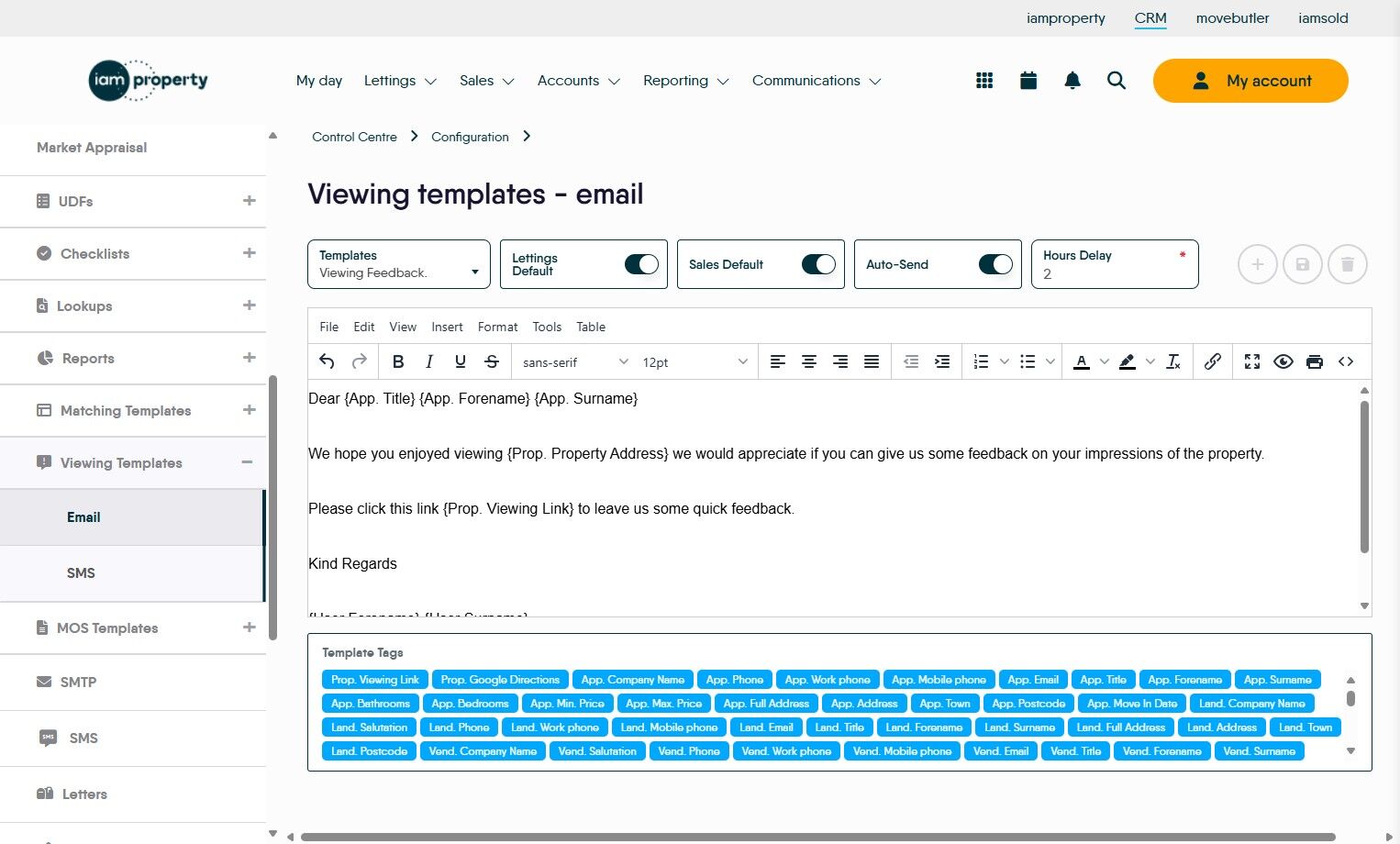Toggle the Auto-Send switch
Screen dimensions: 1400x844
point(995,264)
